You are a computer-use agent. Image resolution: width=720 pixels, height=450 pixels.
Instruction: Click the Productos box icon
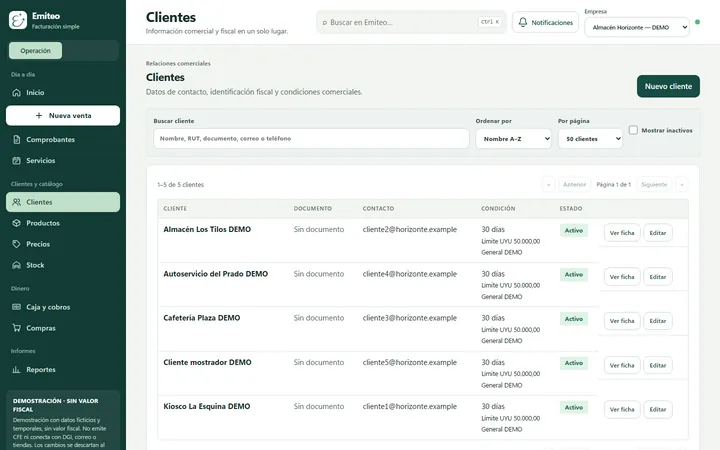click(17, 223)
